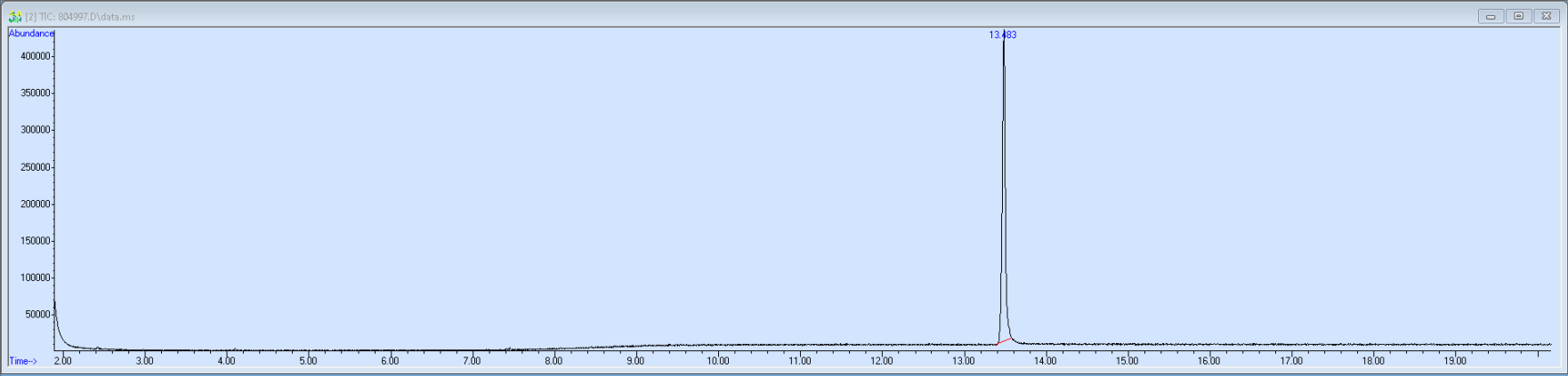Click the TIC: 804997.D\data.ms window title
This screenshot has width=1568, height=376.
point(87,17)
